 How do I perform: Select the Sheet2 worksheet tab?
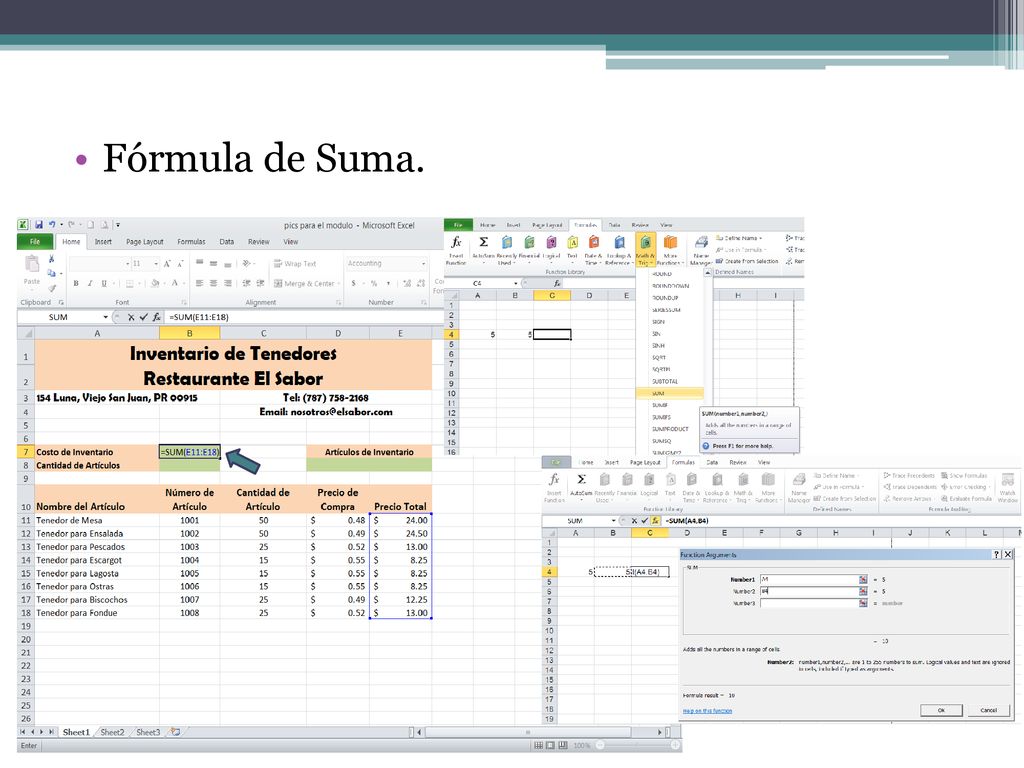tap(112, 732)
